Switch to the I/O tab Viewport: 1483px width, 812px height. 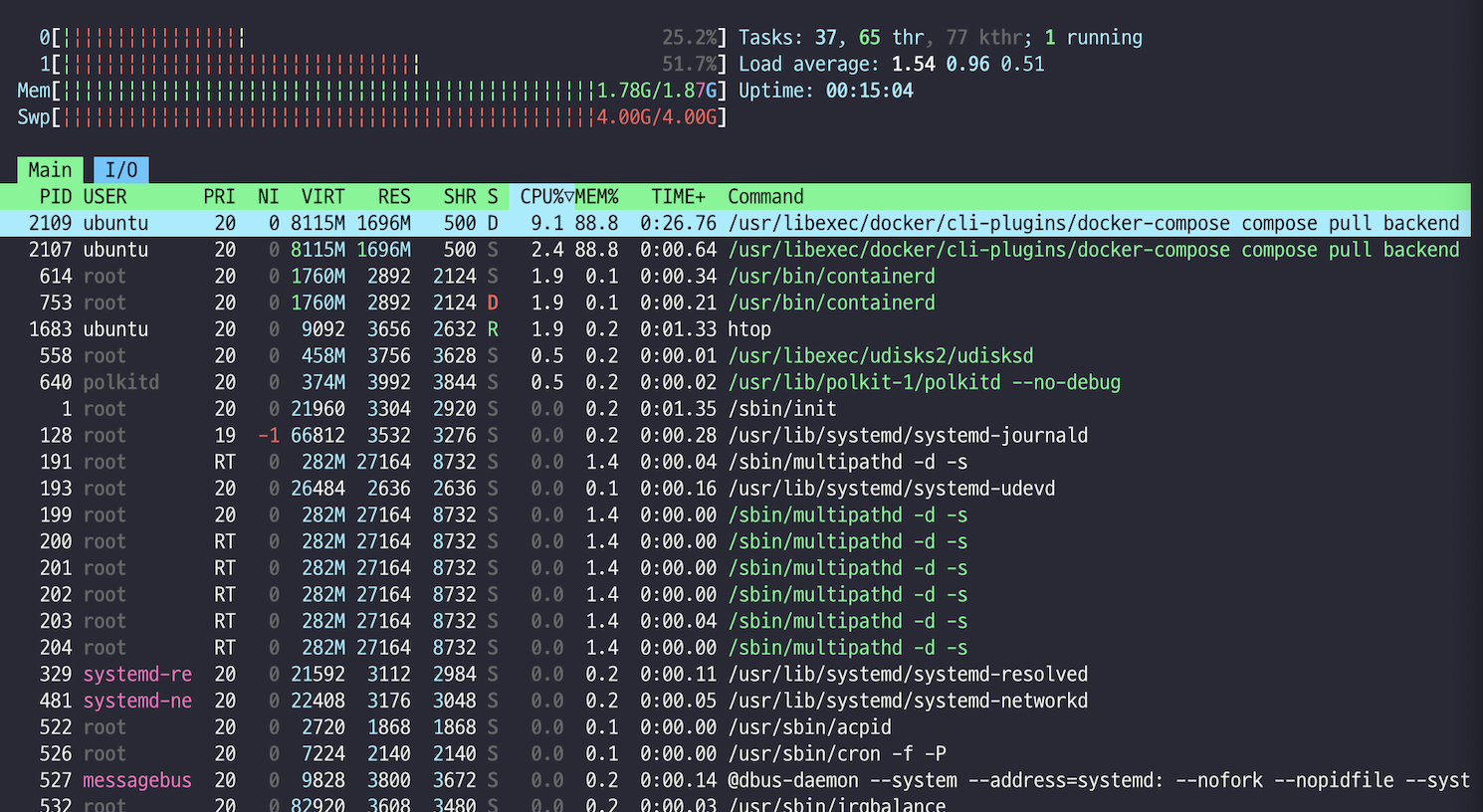tap(121, 170)
